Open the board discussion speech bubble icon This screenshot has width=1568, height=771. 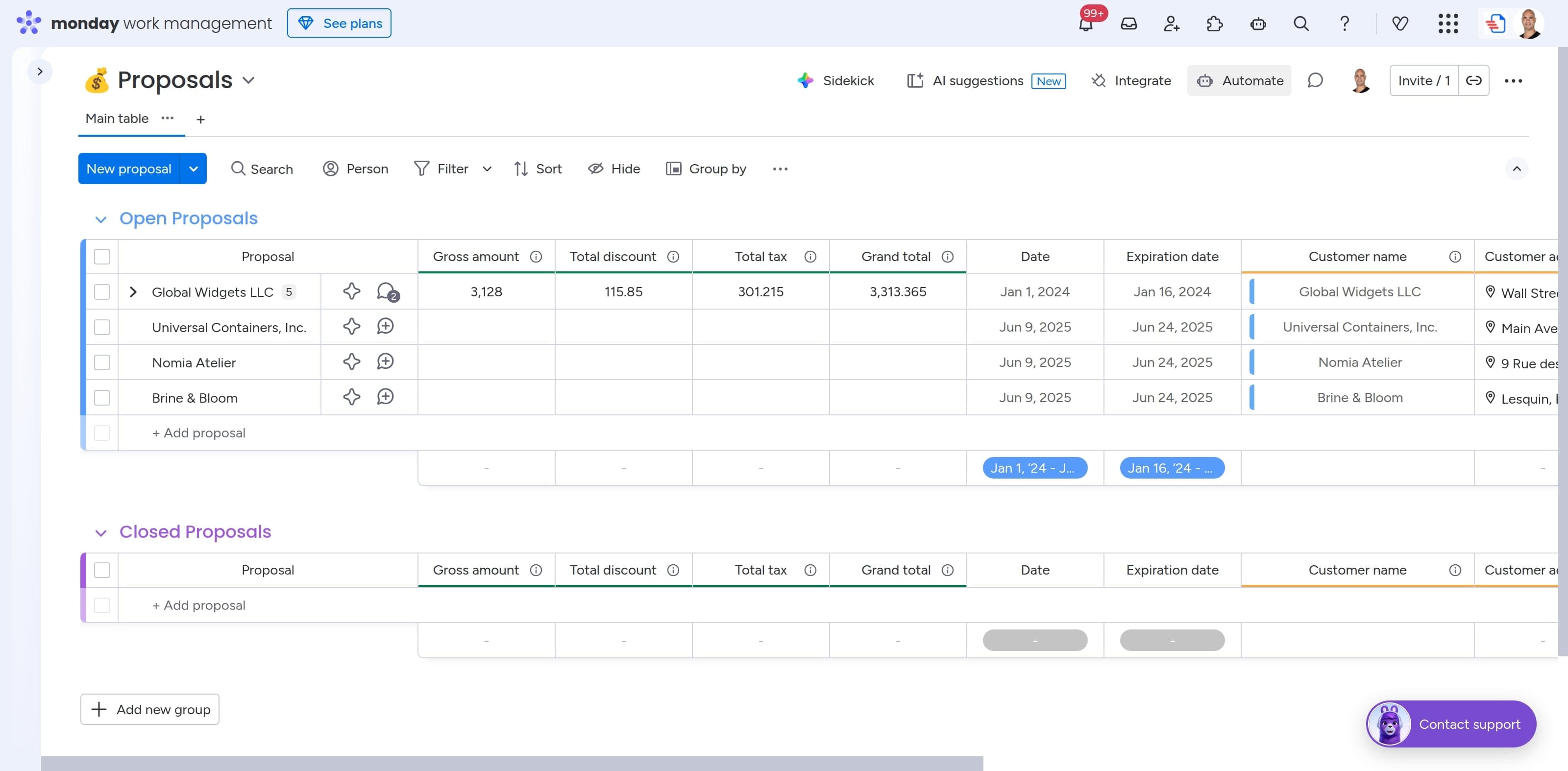click(1315, 80)
